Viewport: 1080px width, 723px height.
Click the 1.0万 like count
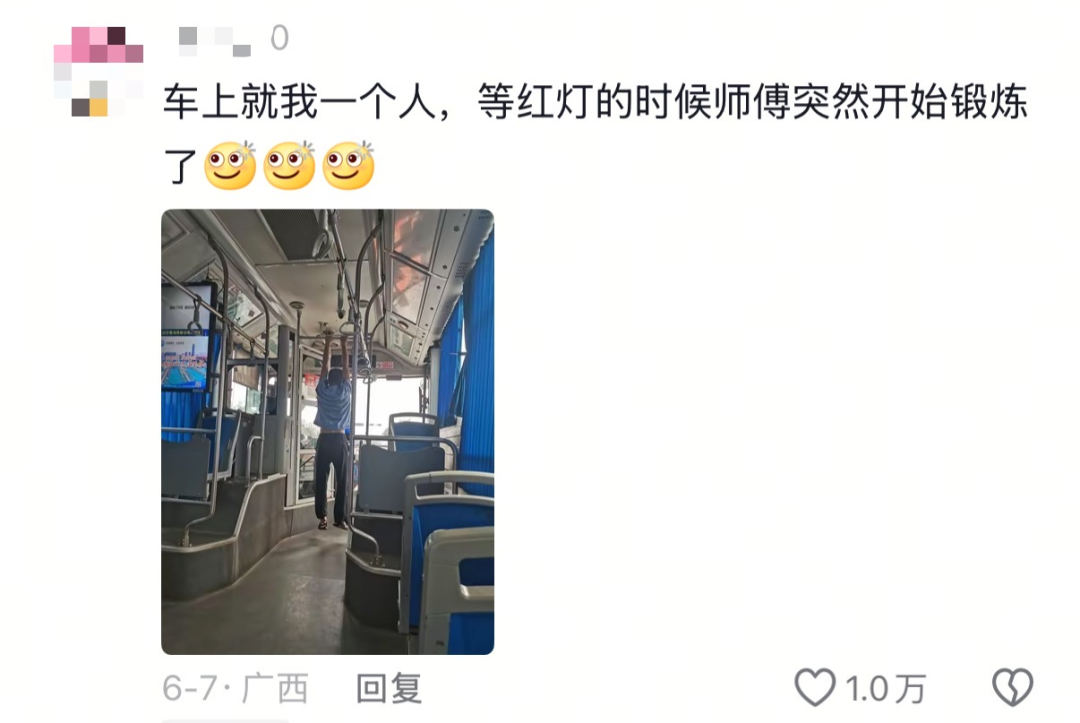[885, 689]
